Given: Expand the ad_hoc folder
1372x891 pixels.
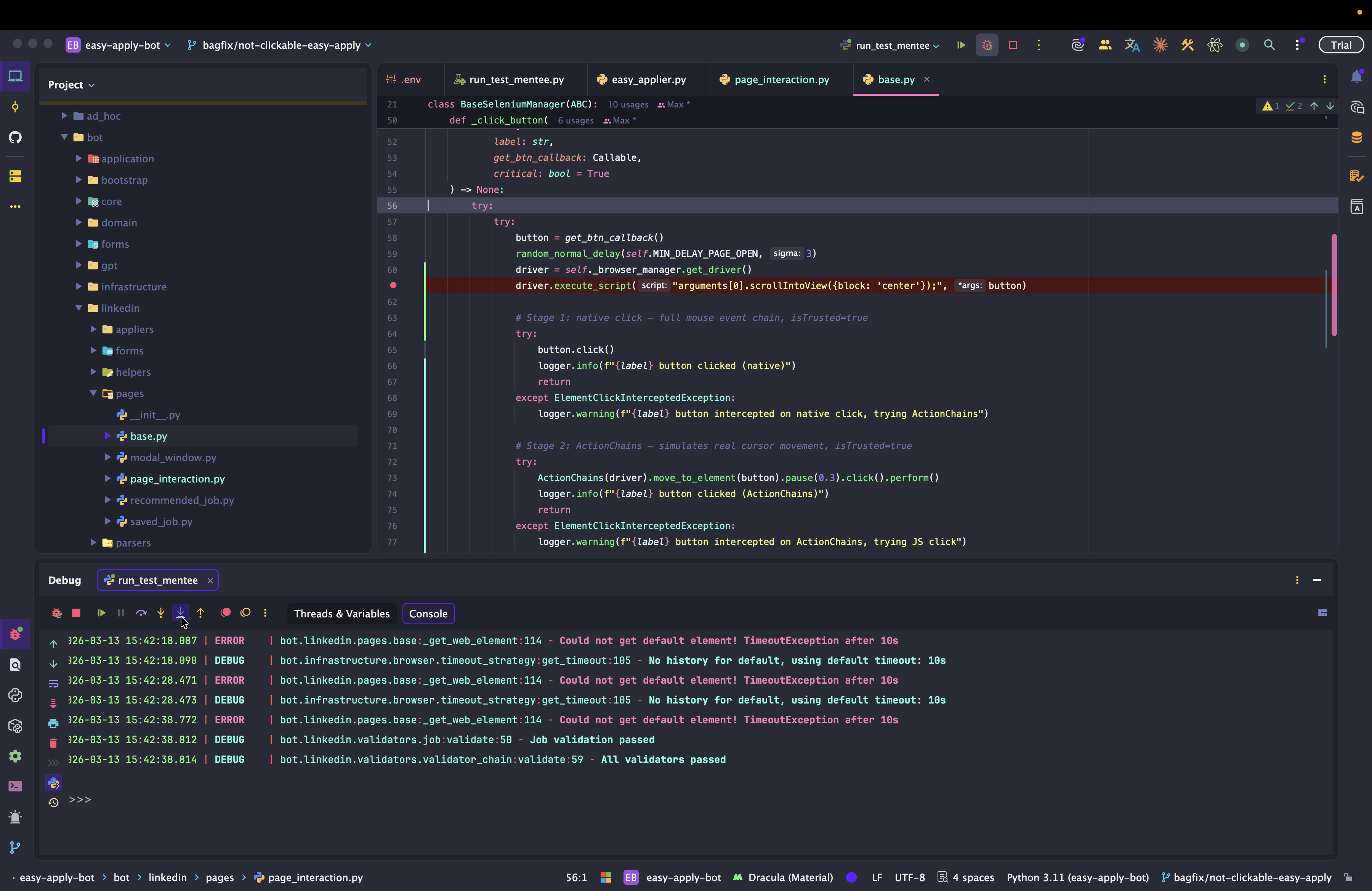Looking at the screenshot, I should (64, 116).
